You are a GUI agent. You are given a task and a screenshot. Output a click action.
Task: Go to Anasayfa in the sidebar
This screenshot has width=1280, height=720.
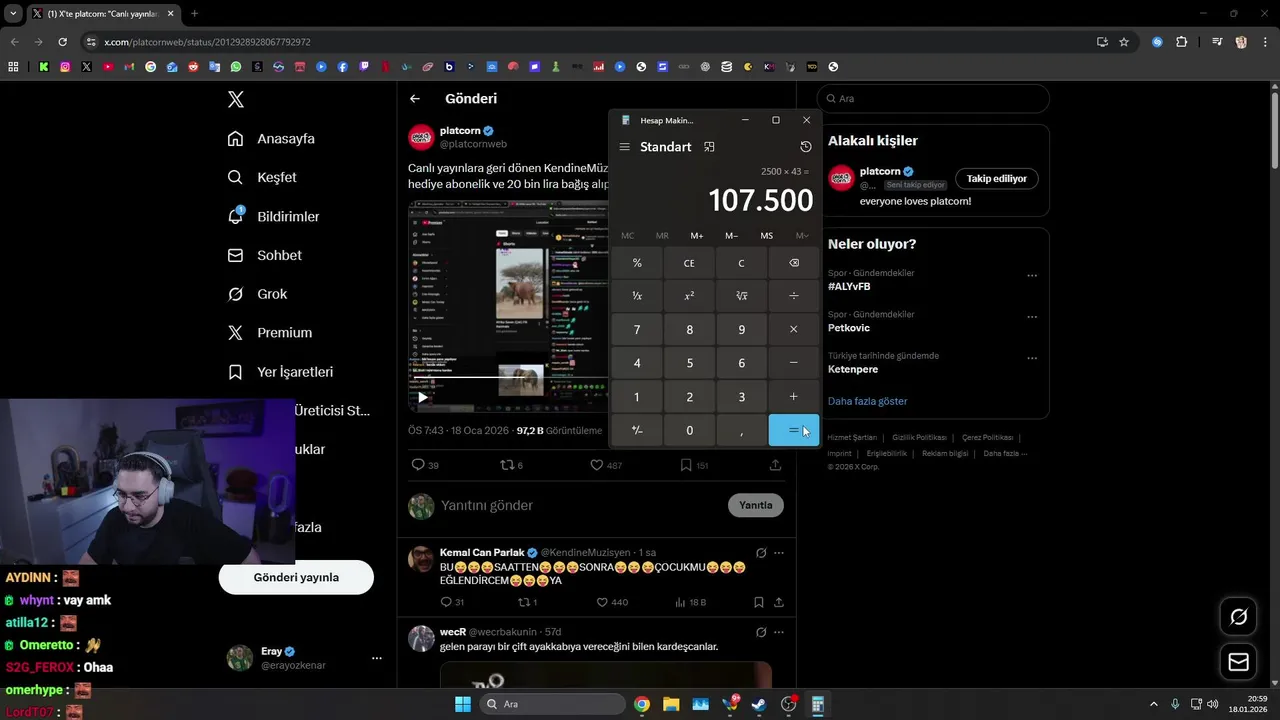271,138
